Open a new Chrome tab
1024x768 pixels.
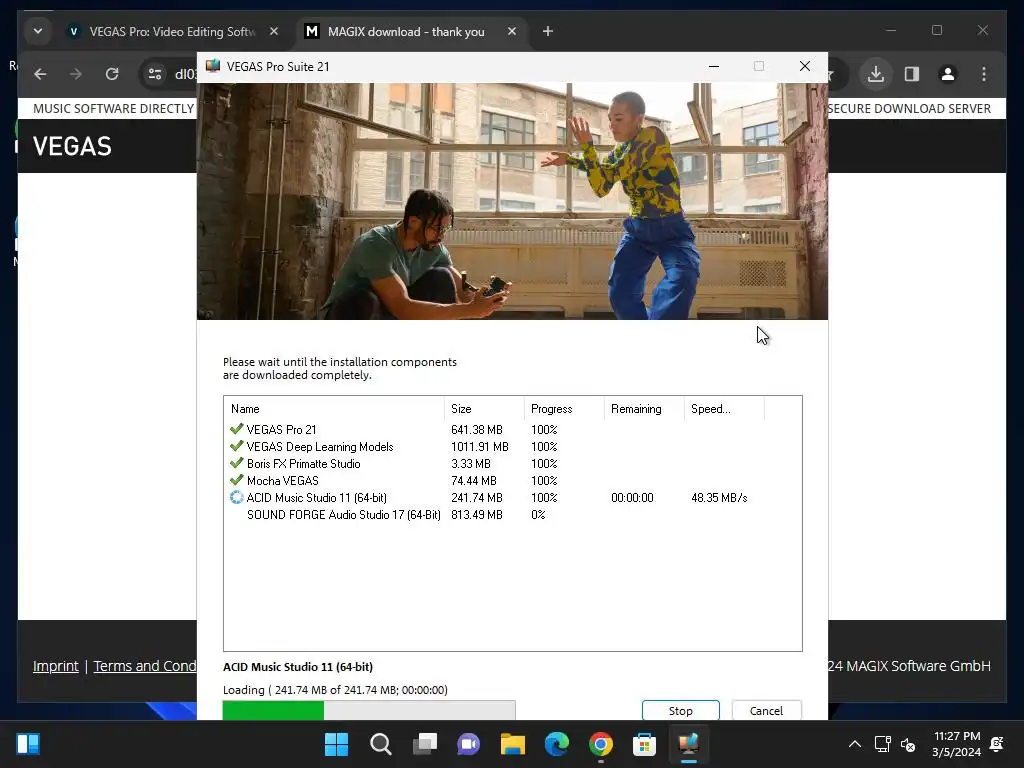[548, 31]
